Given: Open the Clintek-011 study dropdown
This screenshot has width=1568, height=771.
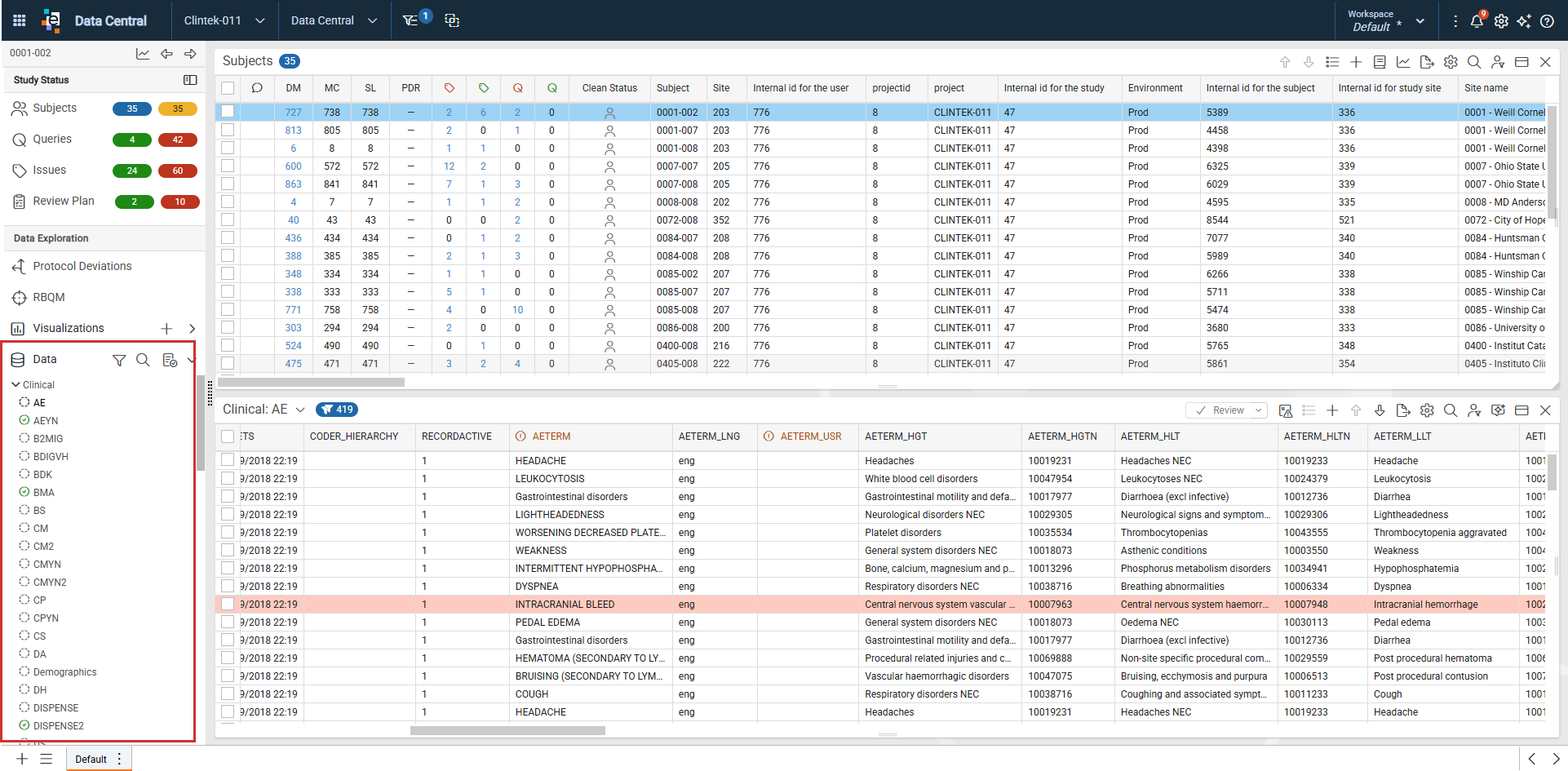Looking at the screenshot, I should [224, 20].
